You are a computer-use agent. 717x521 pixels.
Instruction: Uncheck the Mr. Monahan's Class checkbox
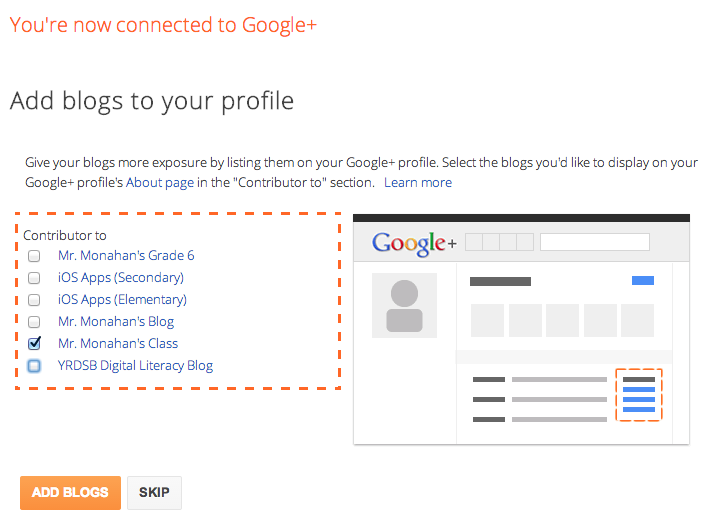pos(34,343)
